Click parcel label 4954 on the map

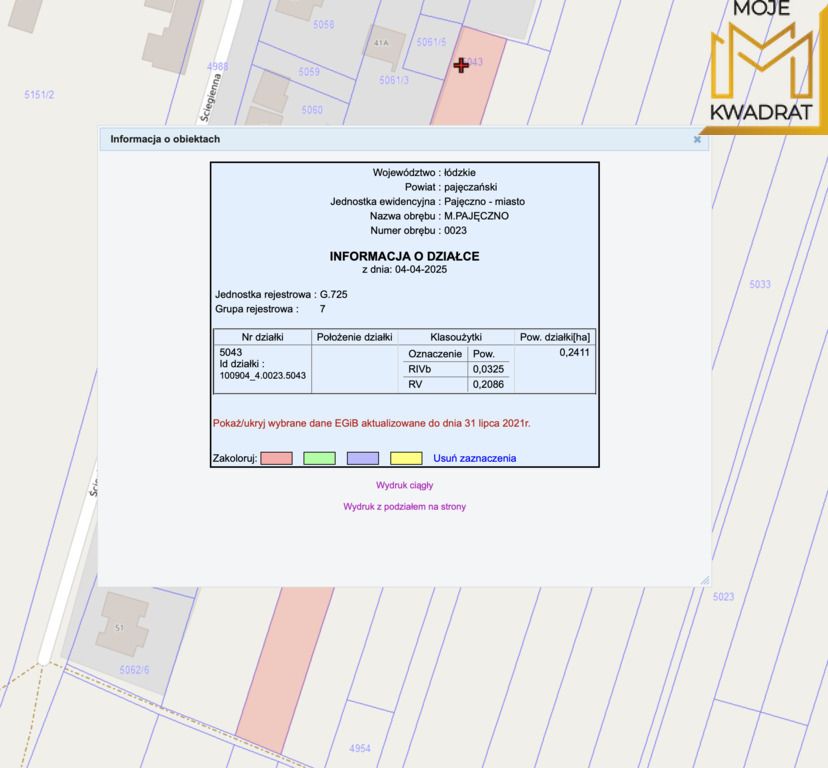(360, 748)
